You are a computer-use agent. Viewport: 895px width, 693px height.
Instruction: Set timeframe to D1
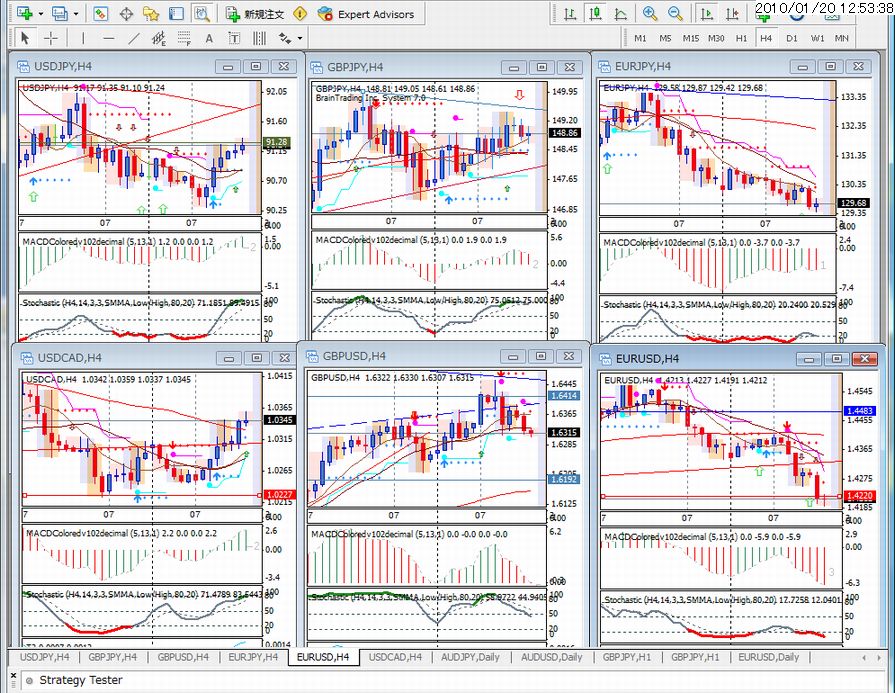click(x=792, y=38)
